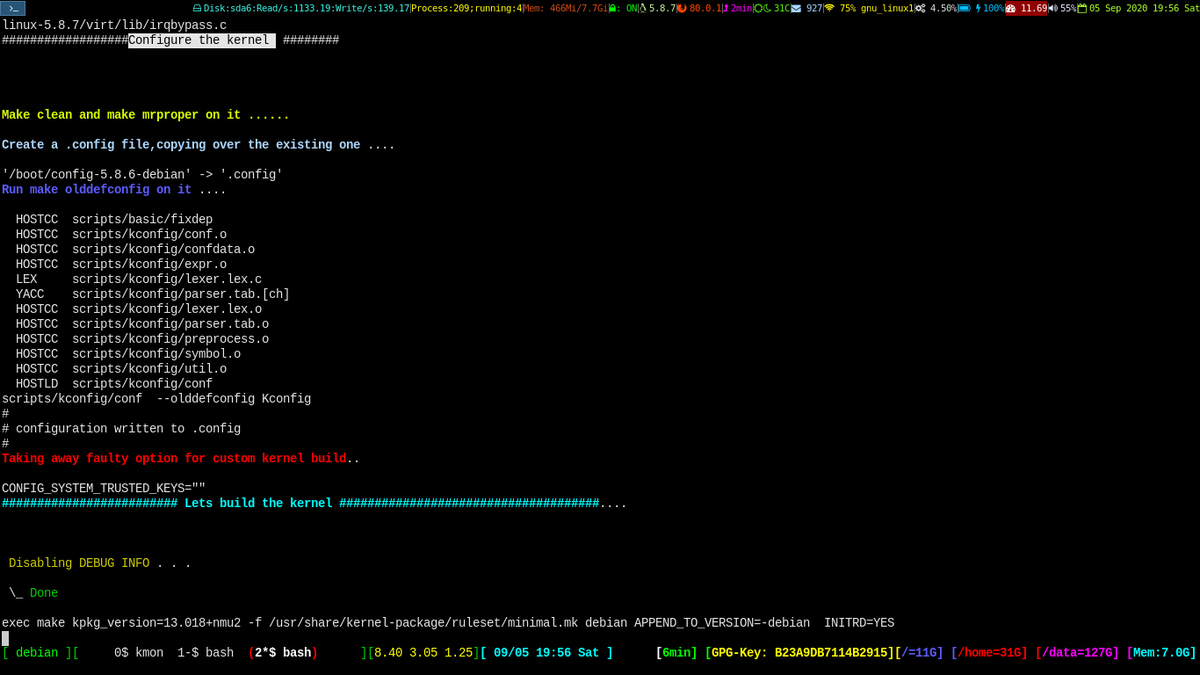Screen dimensions: 1200x675
Task: Click the 19:56 Sat clock in top bar
Action: (x=1176, y=8)
